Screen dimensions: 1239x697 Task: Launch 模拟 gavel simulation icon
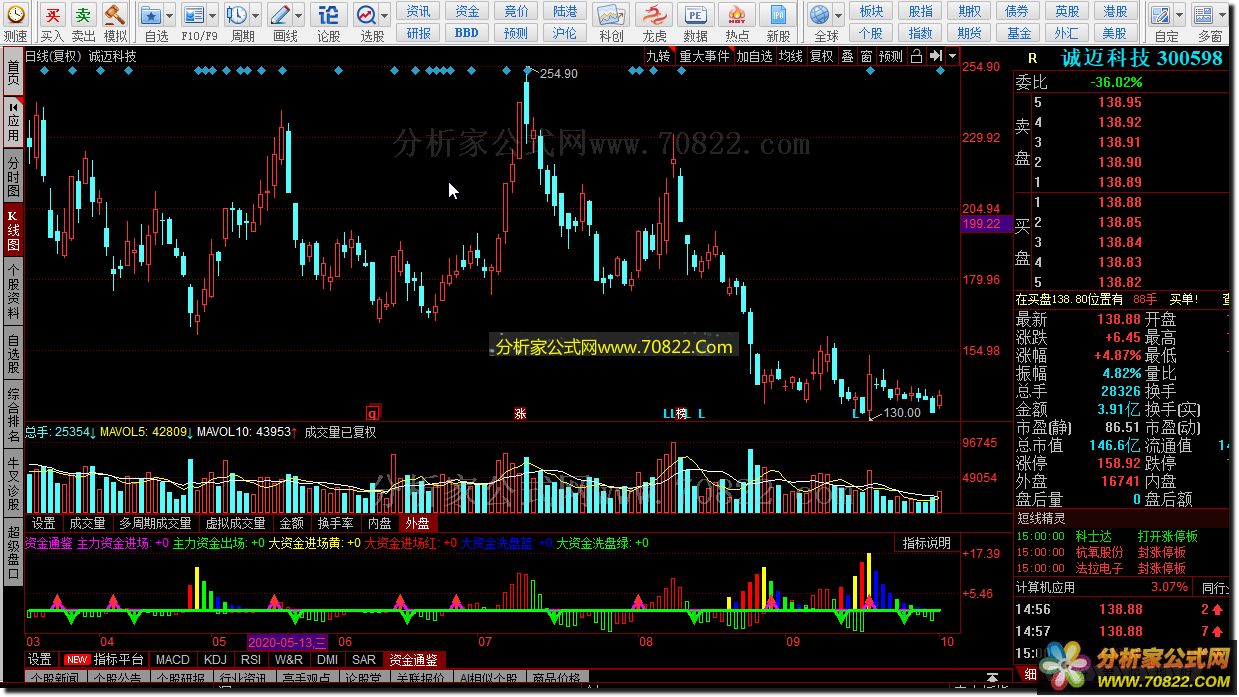115,15
